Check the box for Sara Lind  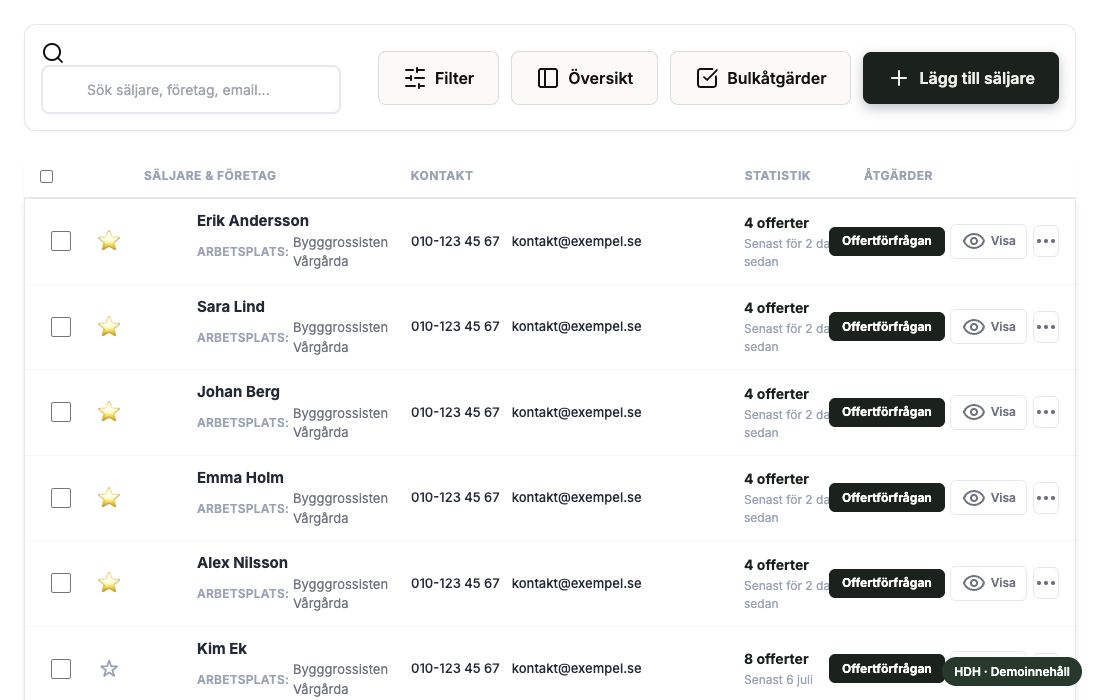coord(61,327)
